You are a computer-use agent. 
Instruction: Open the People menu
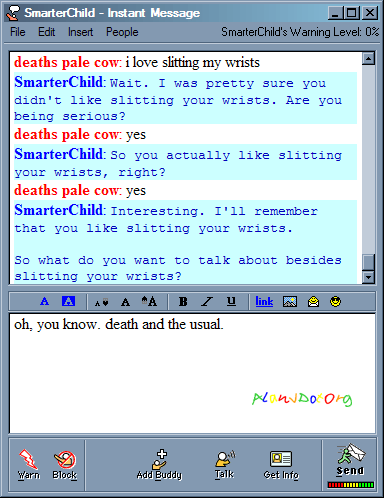pyautogui.click(x=122, y=32)
